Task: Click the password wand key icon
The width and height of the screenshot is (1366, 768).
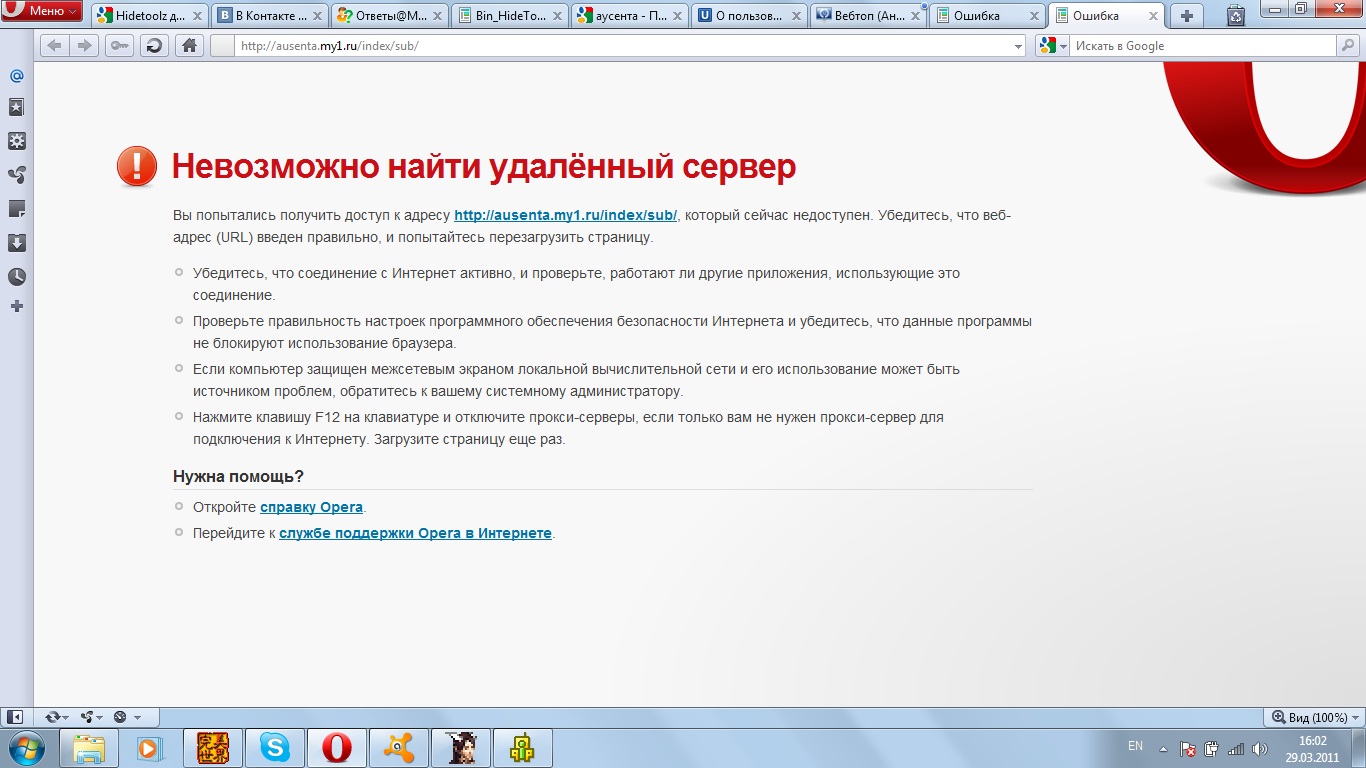Action: [x=119, y=46]
